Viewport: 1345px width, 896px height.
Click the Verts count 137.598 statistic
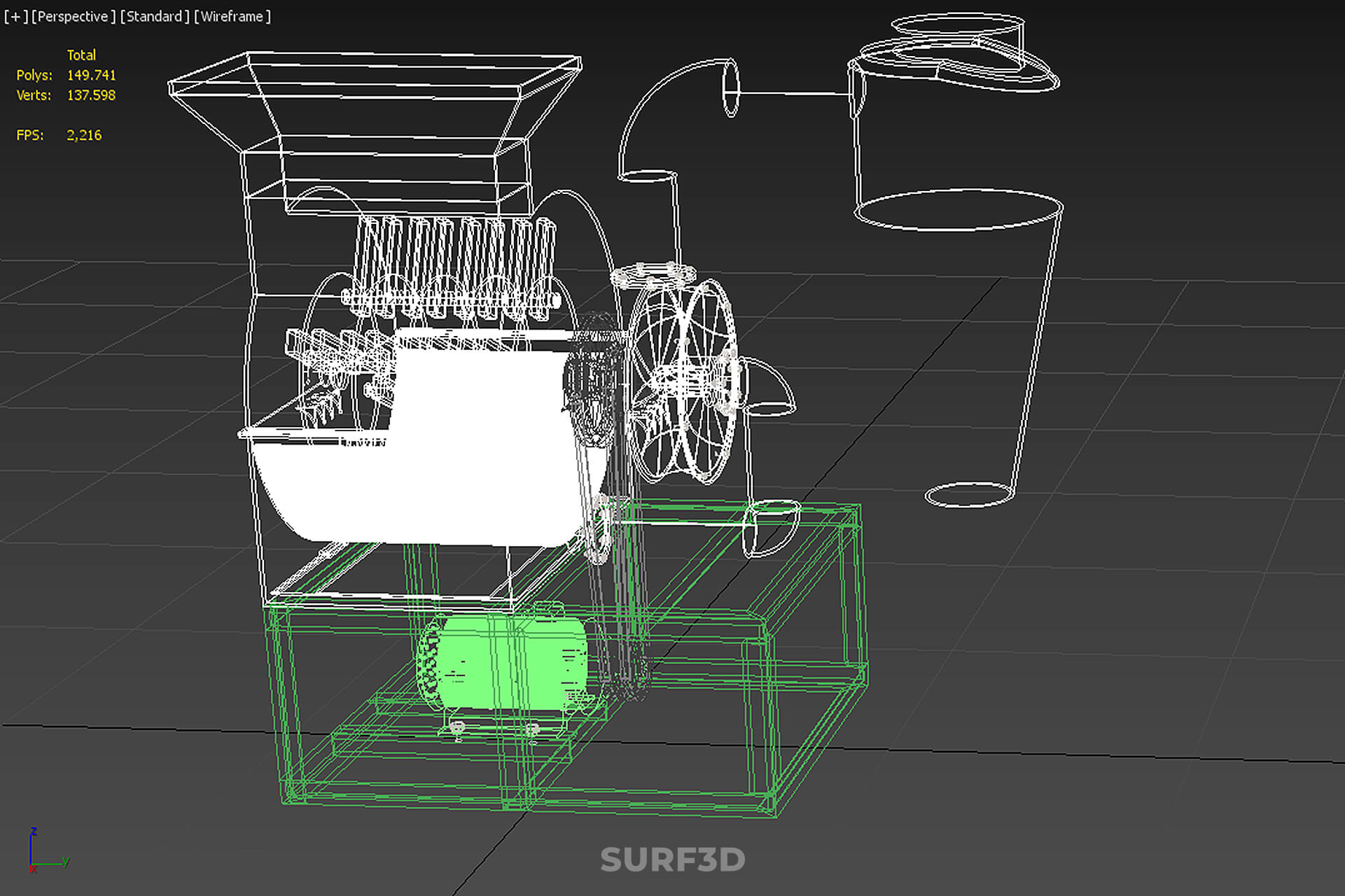click(x=91, y=95)
